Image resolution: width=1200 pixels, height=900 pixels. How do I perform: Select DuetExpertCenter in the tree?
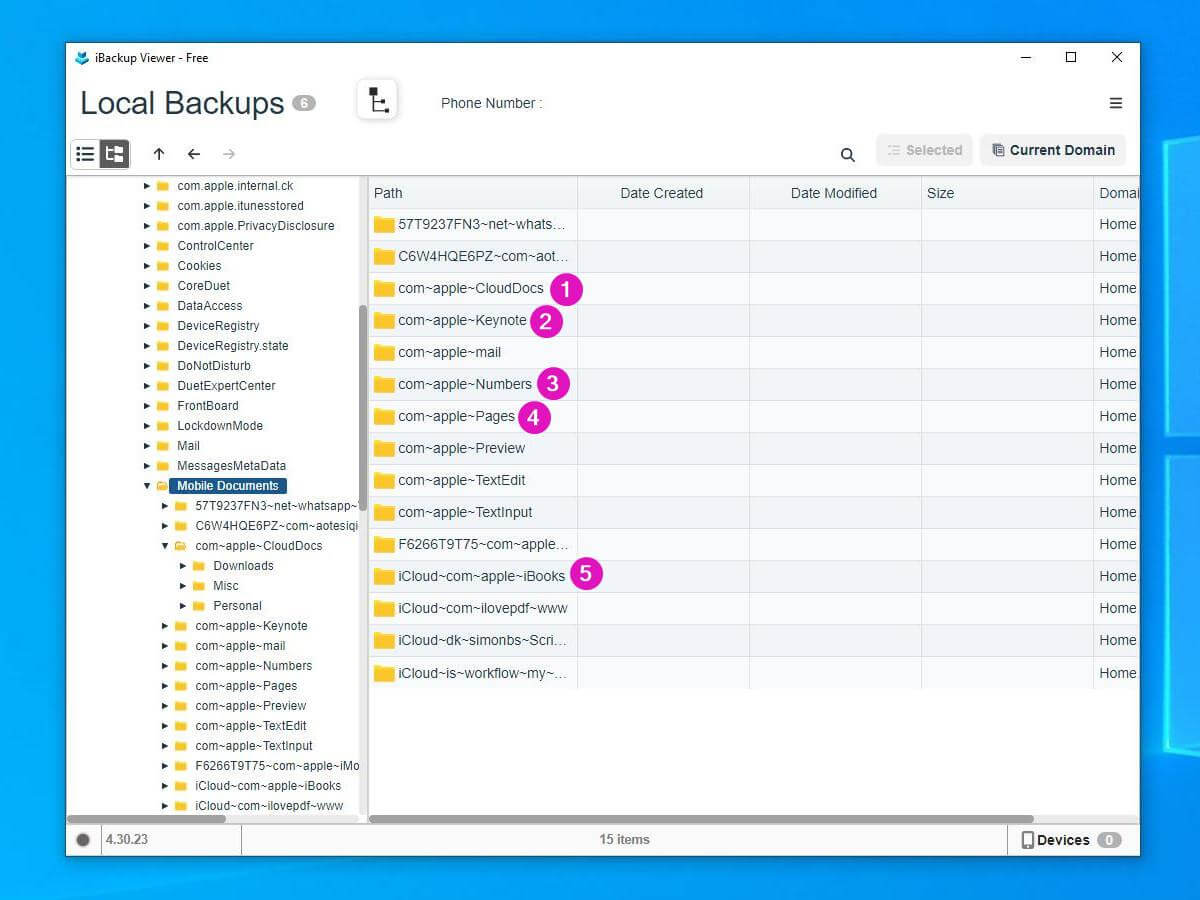pos(226,386)
